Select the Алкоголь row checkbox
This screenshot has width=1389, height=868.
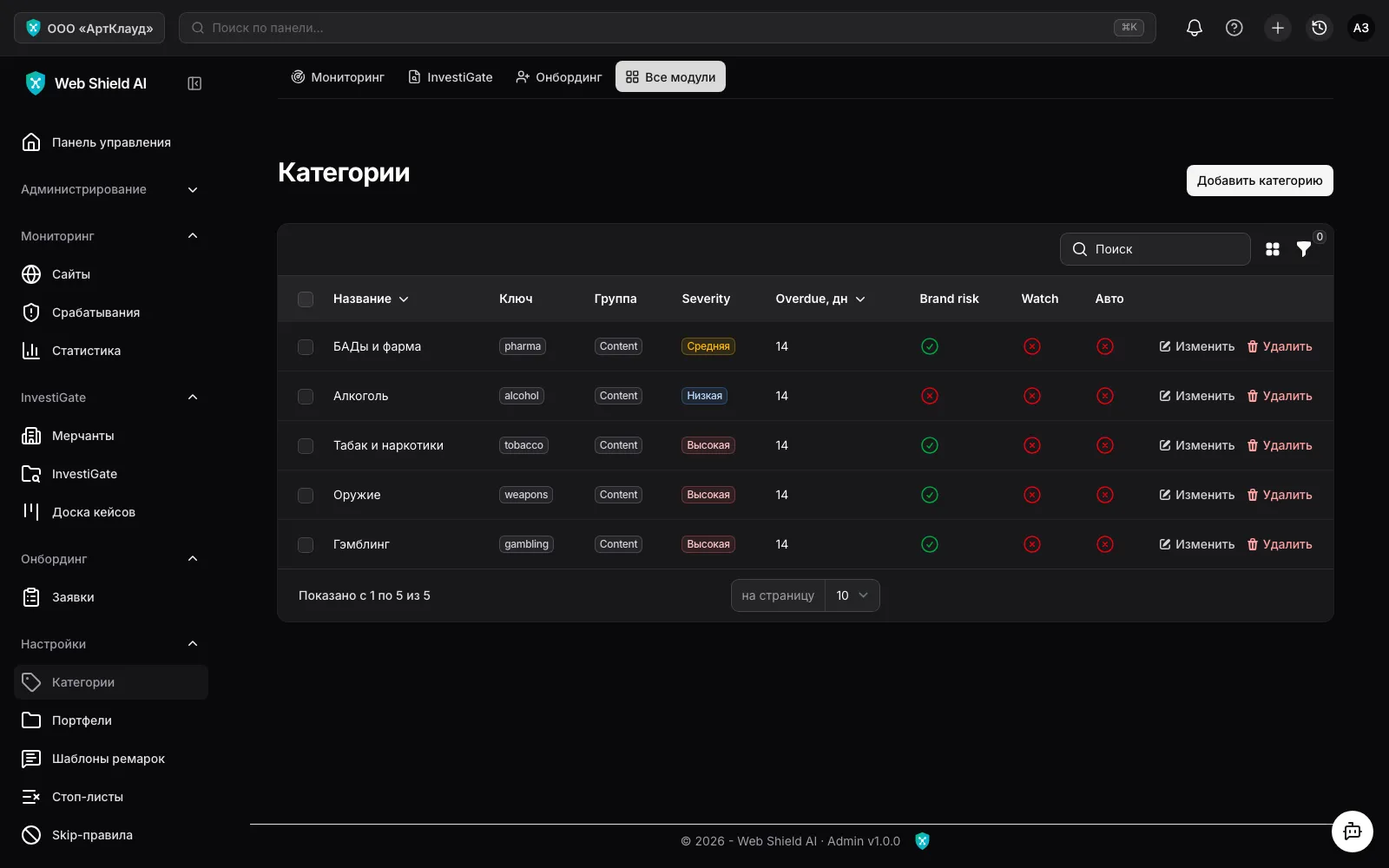306,397
